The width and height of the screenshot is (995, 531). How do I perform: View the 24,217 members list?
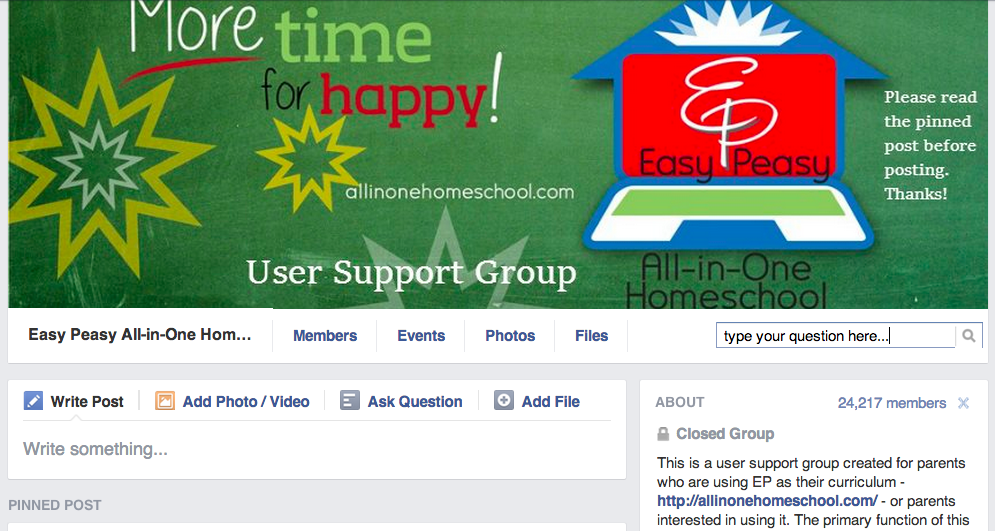pyautogui.click(x=892, y=403)
